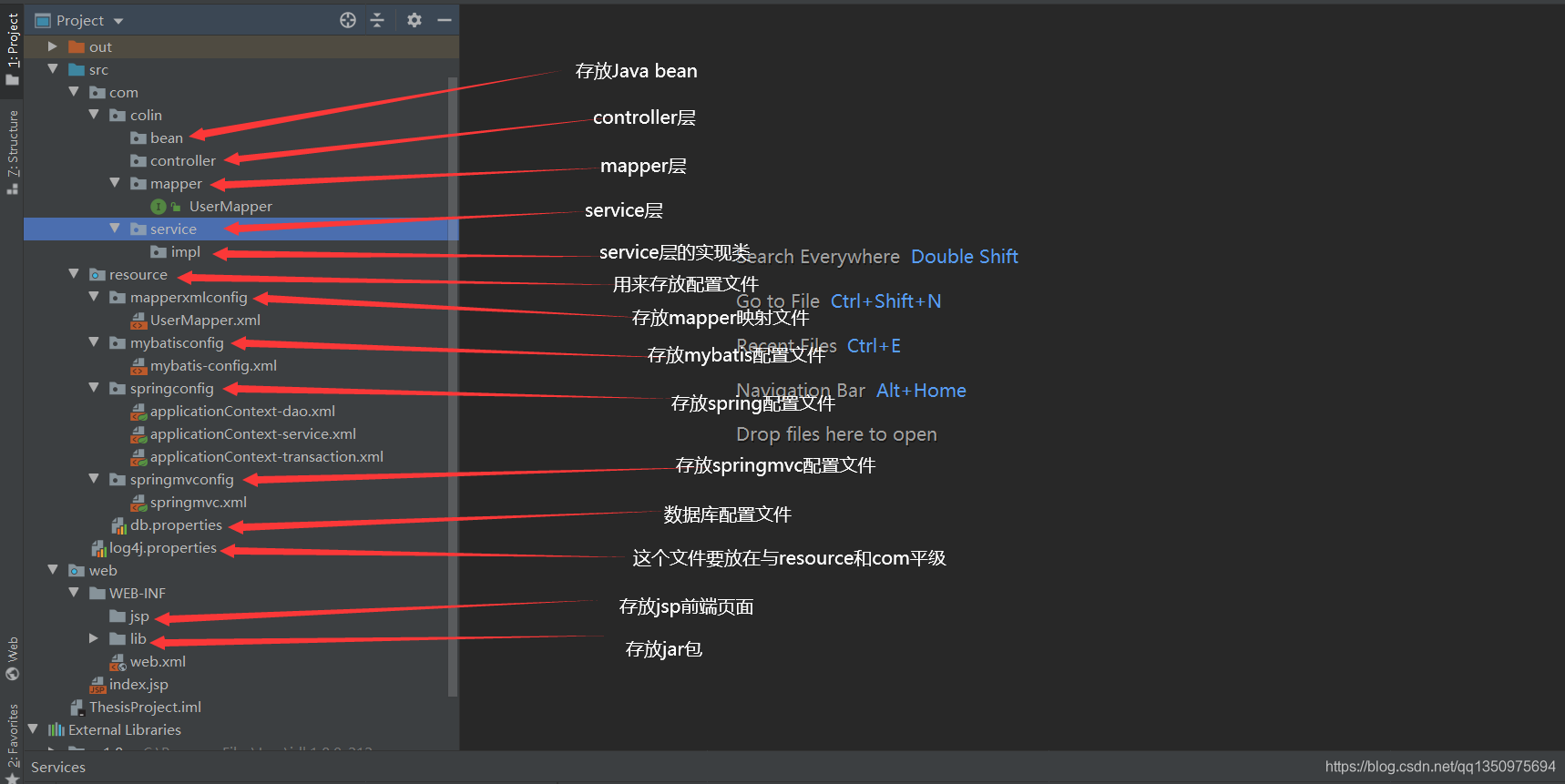Screen dimensions: 1565x784
Task: Click the applicationContext-transaction.xml Spring icon
Action: [x=138, y=457]
